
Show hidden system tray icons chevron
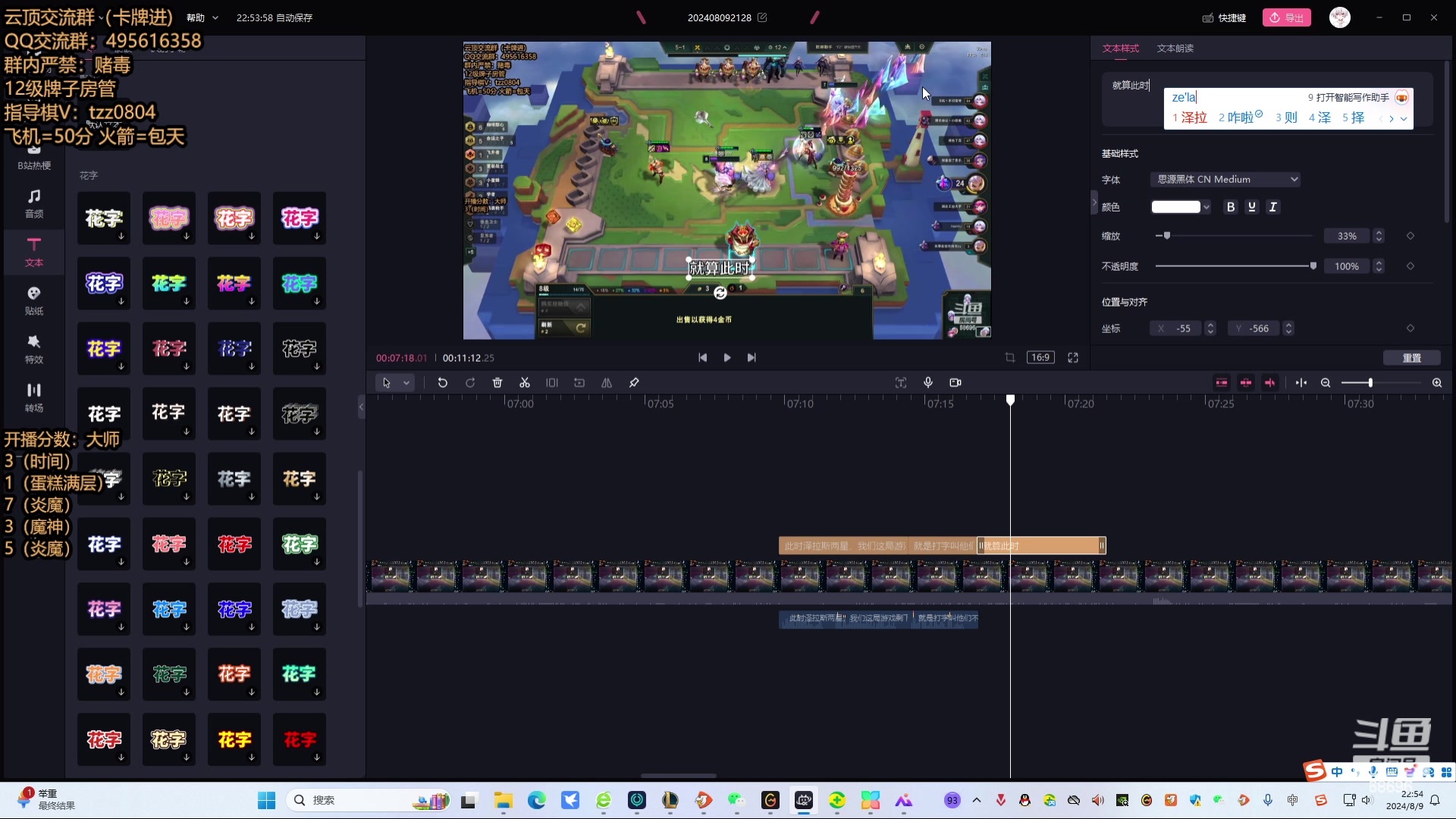(977, 800)
